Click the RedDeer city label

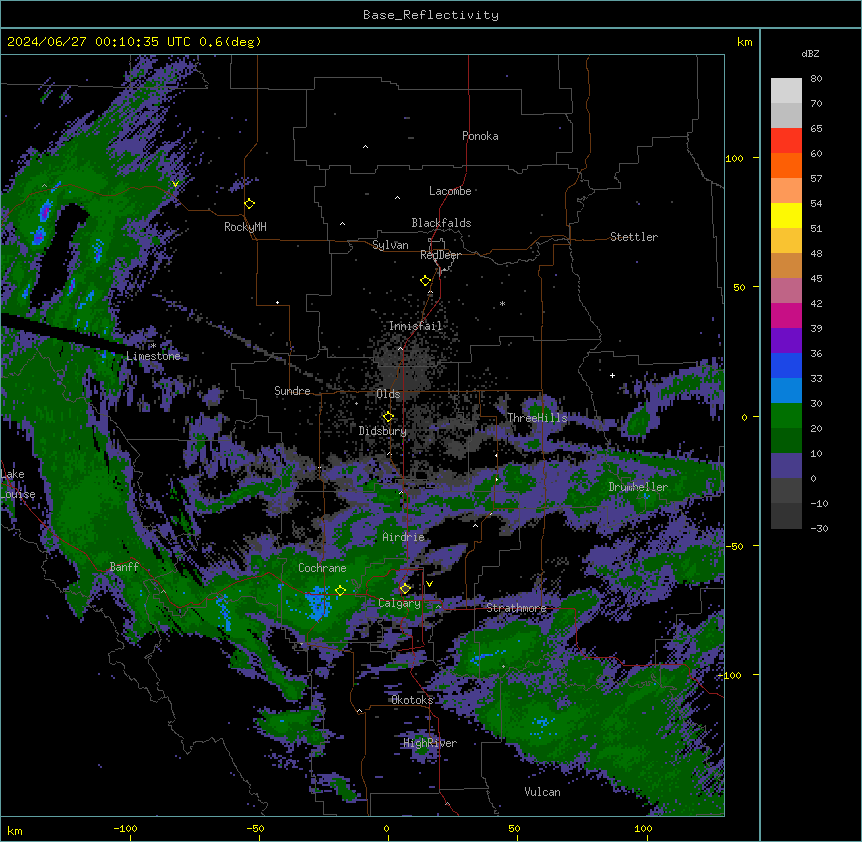[x=441, y=255]
